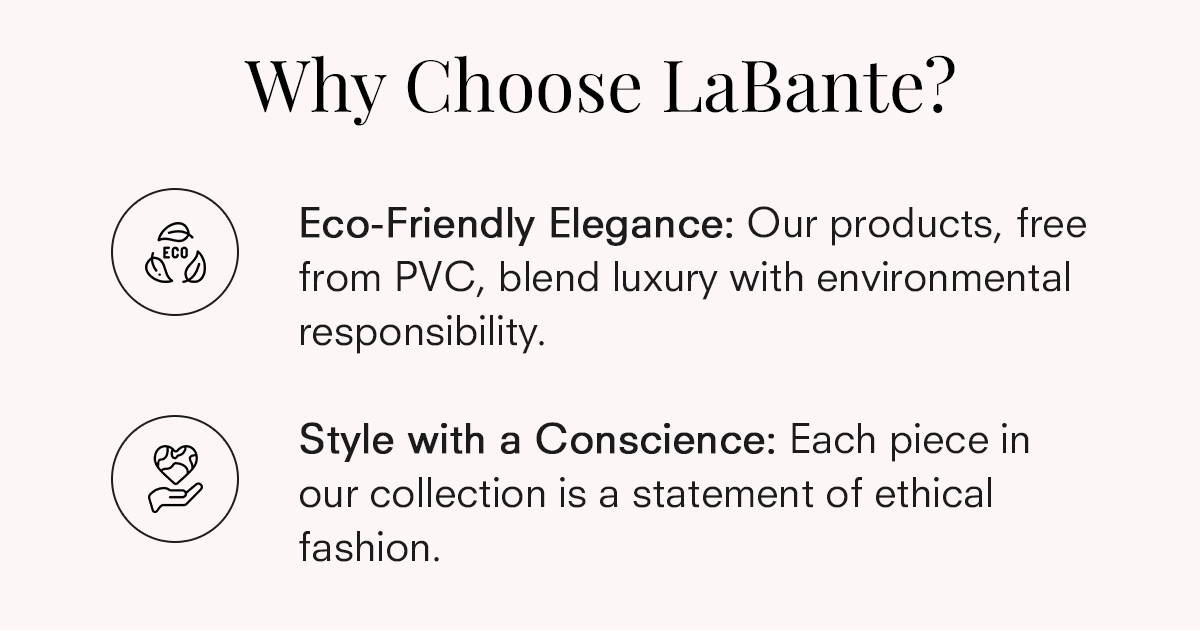Click the phrase 'environmental' in the first paragraph
Viewport: 1200px width, 631px height.
pos(944,279)
